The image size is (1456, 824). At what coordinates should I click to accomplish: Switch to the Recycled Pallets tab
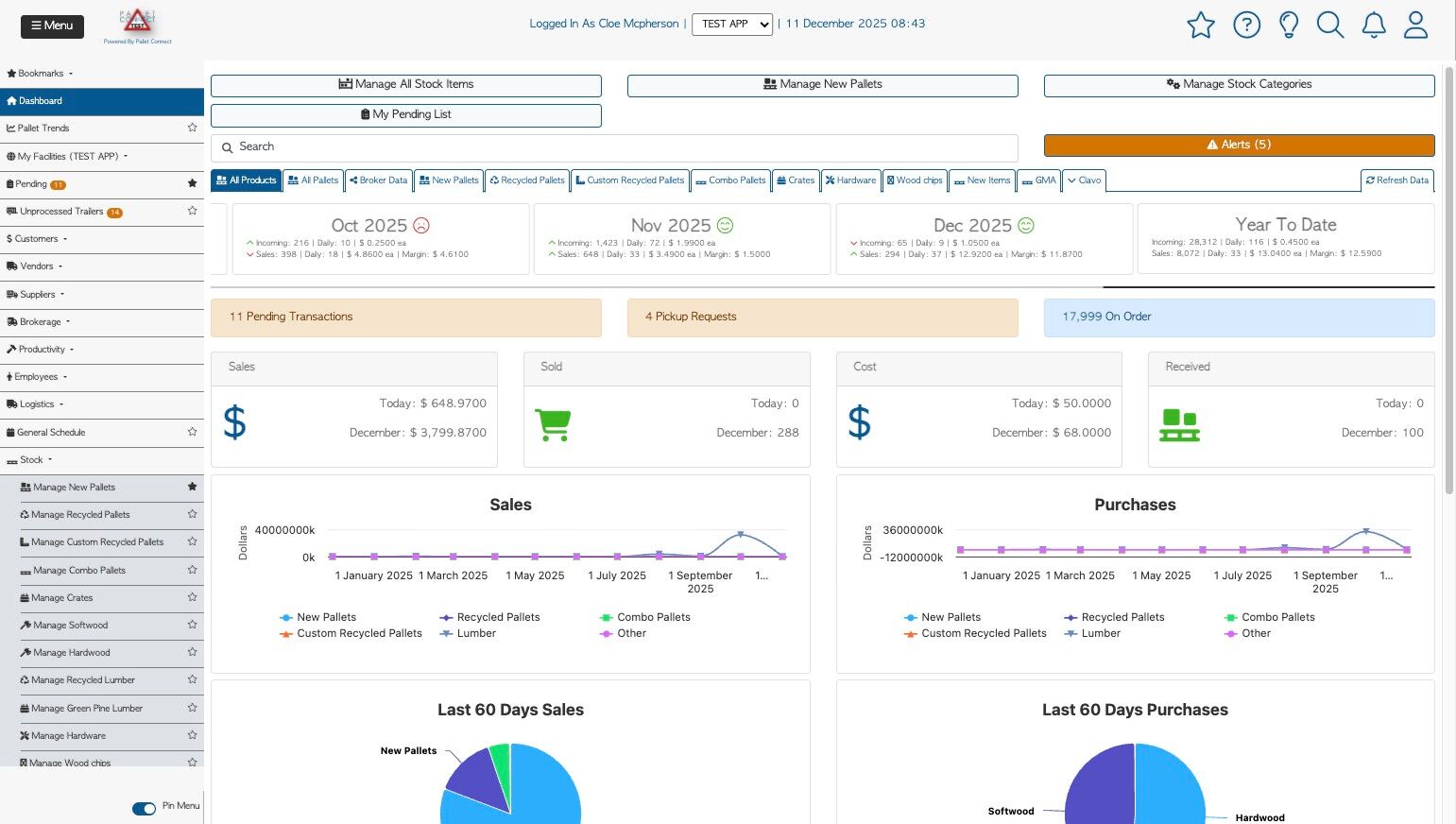(527, 180)
